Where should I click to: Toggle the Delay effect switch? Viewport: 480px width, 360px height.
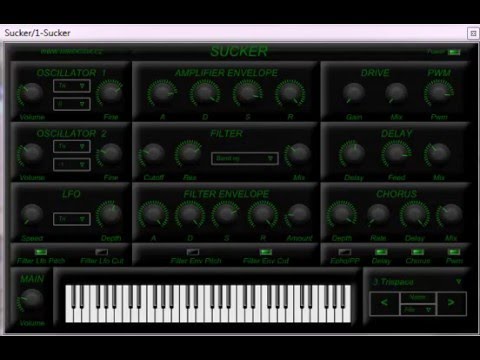click(x=381, y=252)
